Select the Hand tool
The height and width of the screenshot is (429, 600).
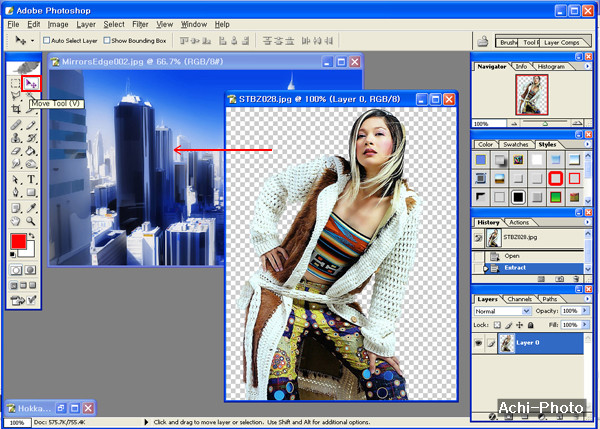[16, 220]
